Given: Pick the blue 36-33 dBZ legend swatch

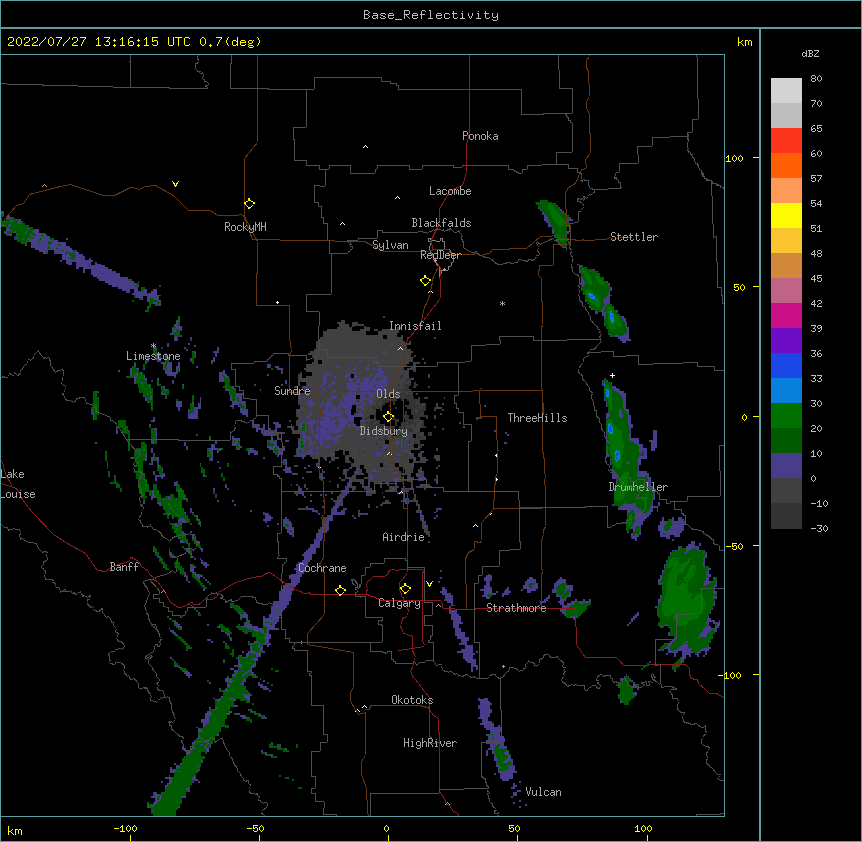Looking at the screenshot, I should click(x=786, y=365).
